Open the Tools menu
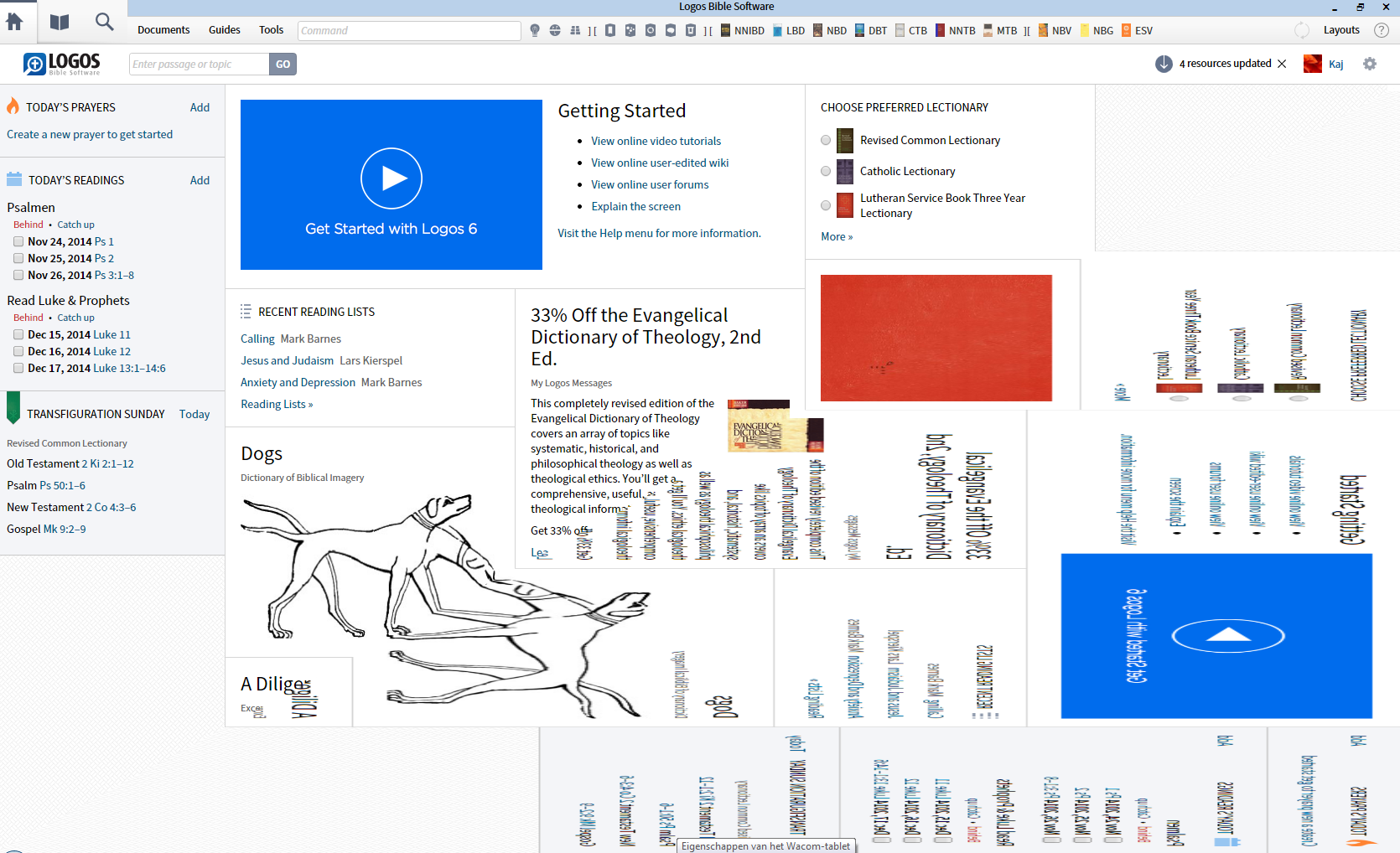The width and height of the screenshot is (1400, 853). coord(271,30)
